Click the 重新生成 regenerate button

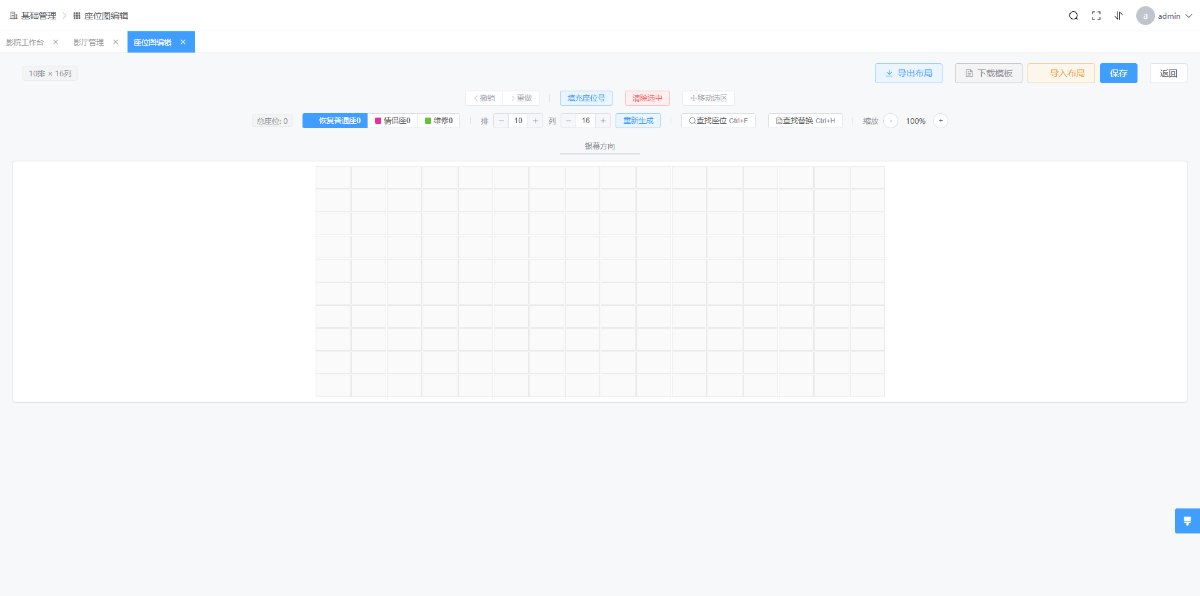[638, 121]
